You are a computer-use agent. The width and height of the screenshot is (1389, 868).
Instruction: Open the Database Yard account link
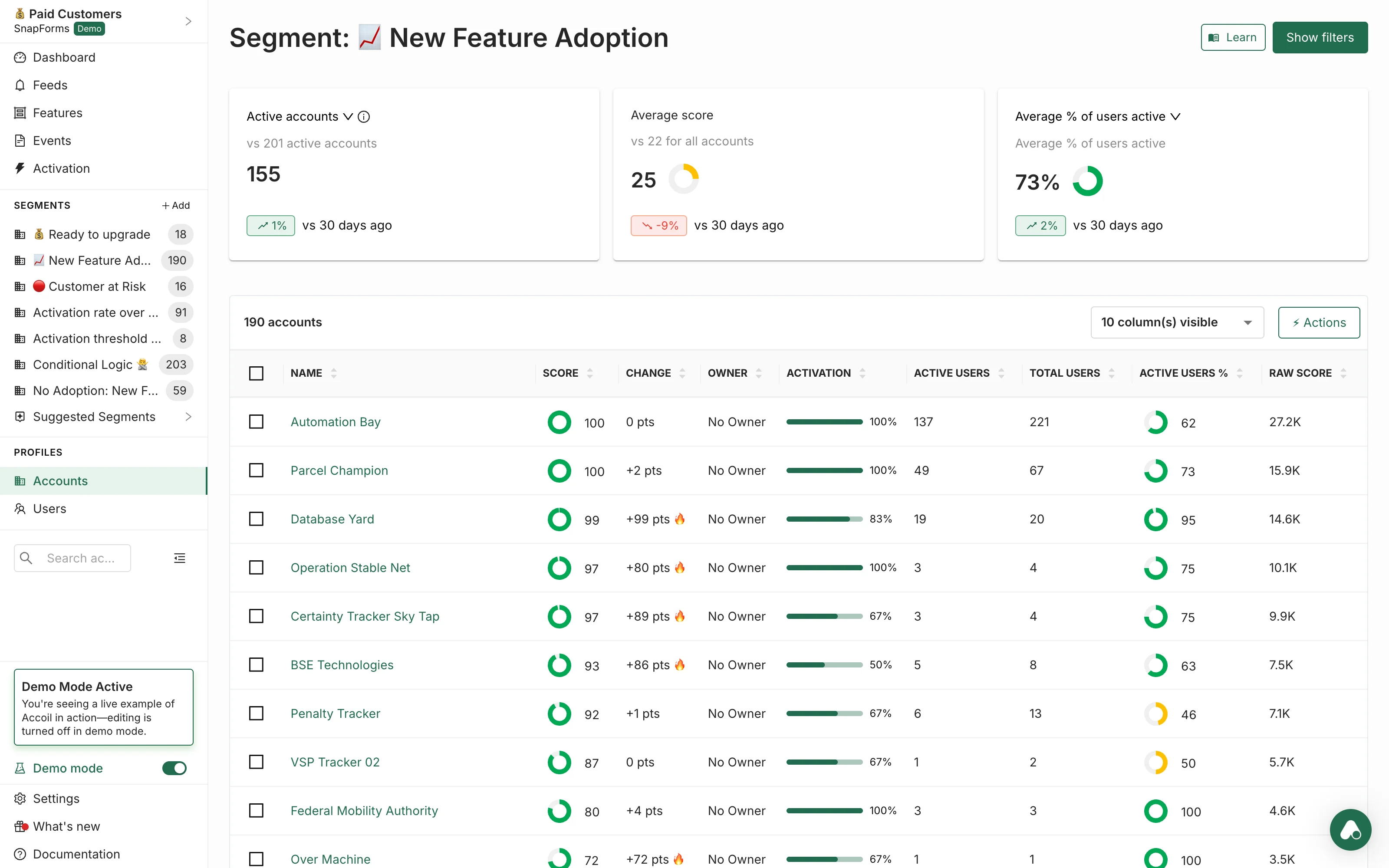coord(332,518)
